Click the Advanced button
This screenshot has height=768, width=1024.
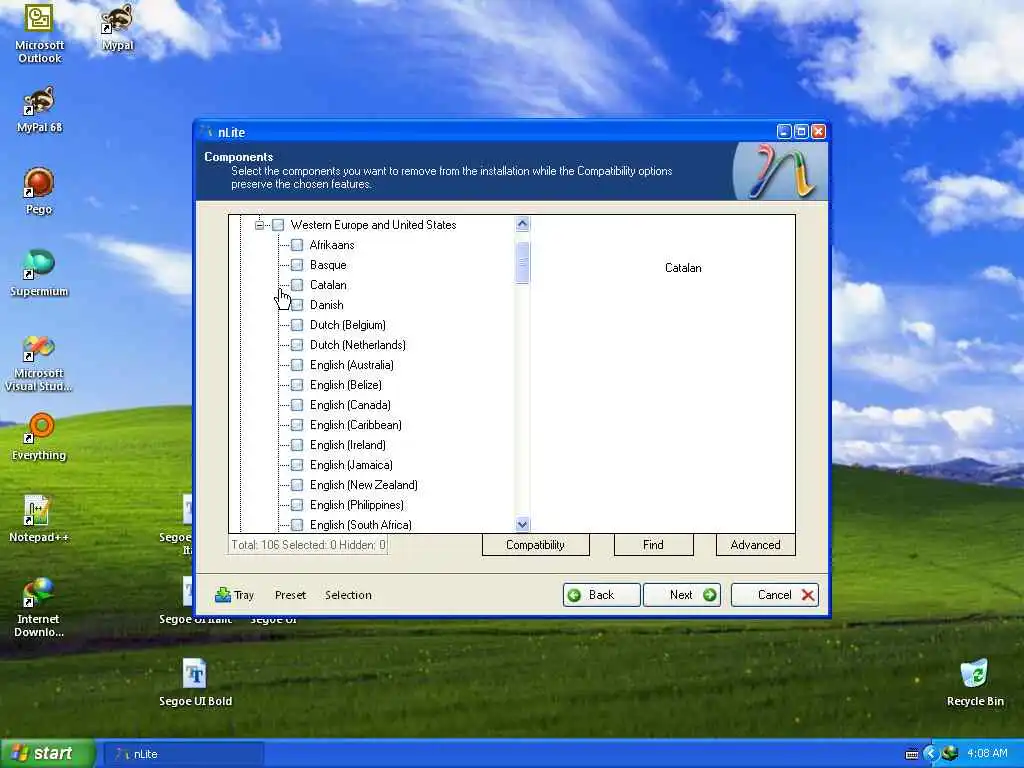click(x=756, y=545)
